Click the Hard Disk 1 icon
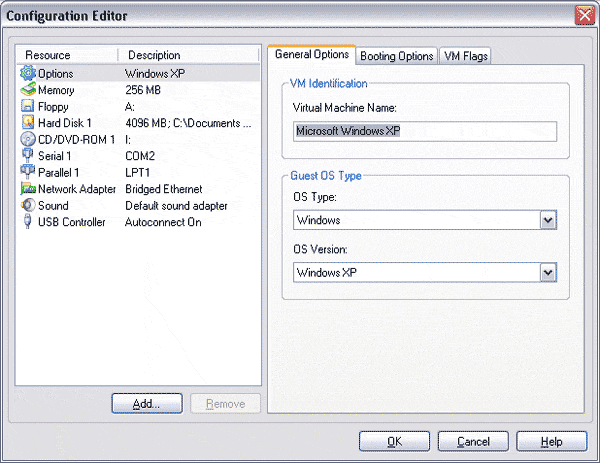 point(28,122)
